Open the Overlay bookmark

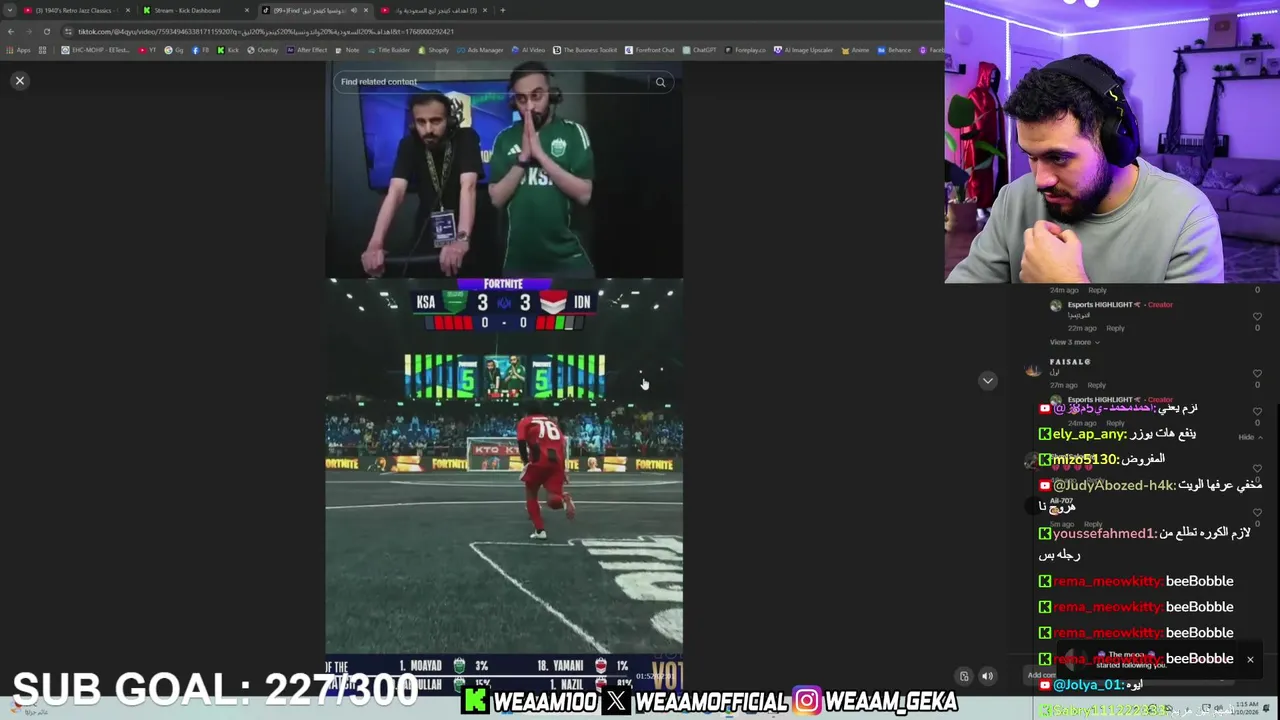[263, 50]
